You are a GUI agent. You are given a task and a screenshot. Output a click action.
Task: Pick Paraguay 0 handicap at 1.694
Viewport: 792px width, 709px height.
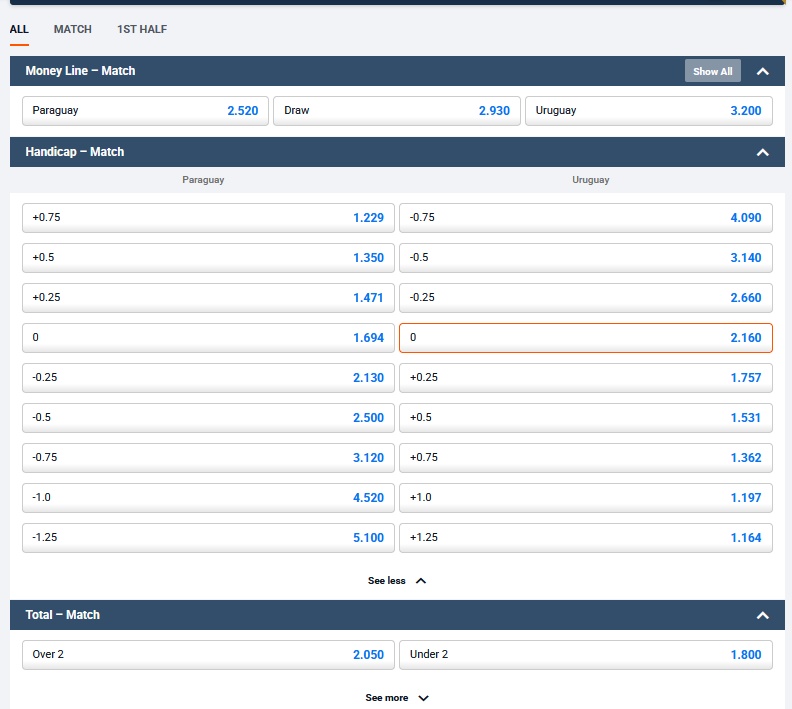pos(208,338)
